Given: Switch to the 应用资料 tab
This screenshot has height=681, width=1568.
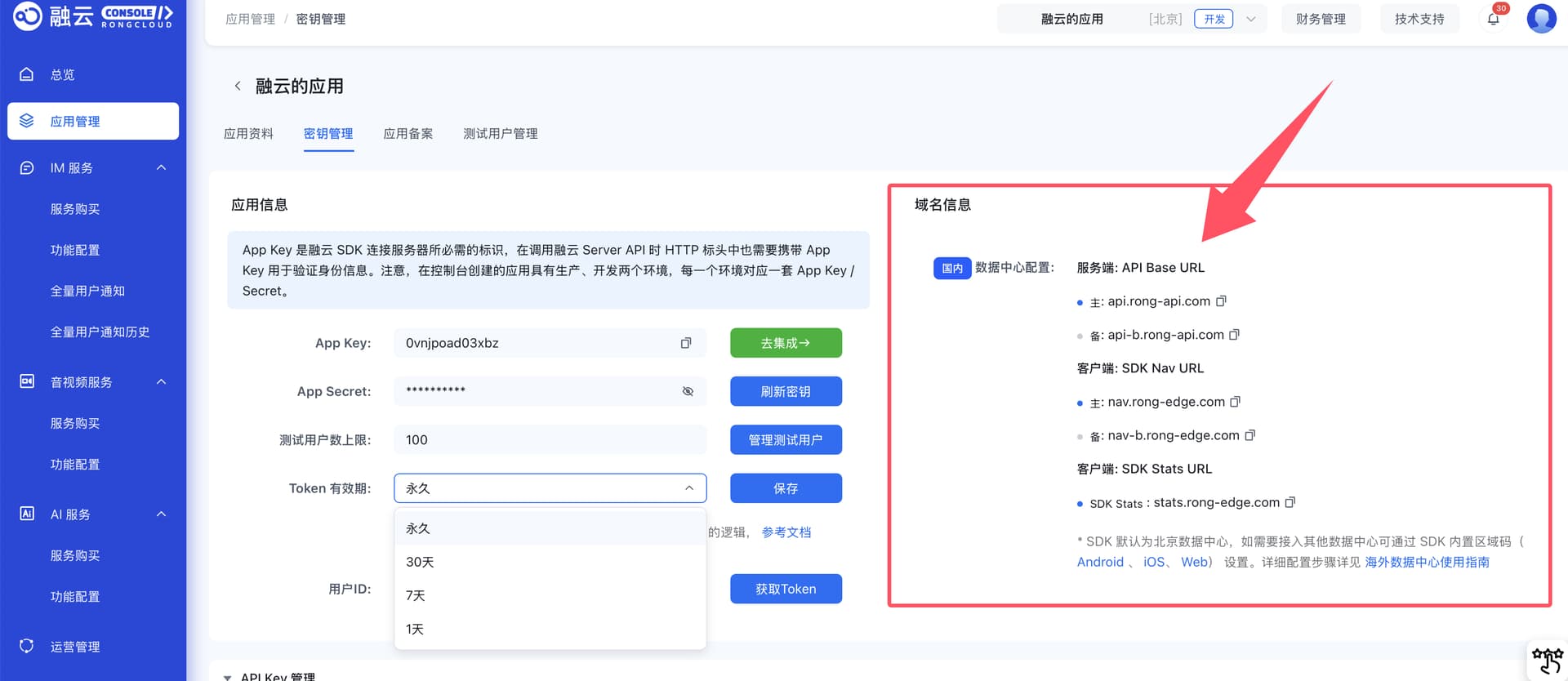Looking at the screenshot, I should point(248,134).
